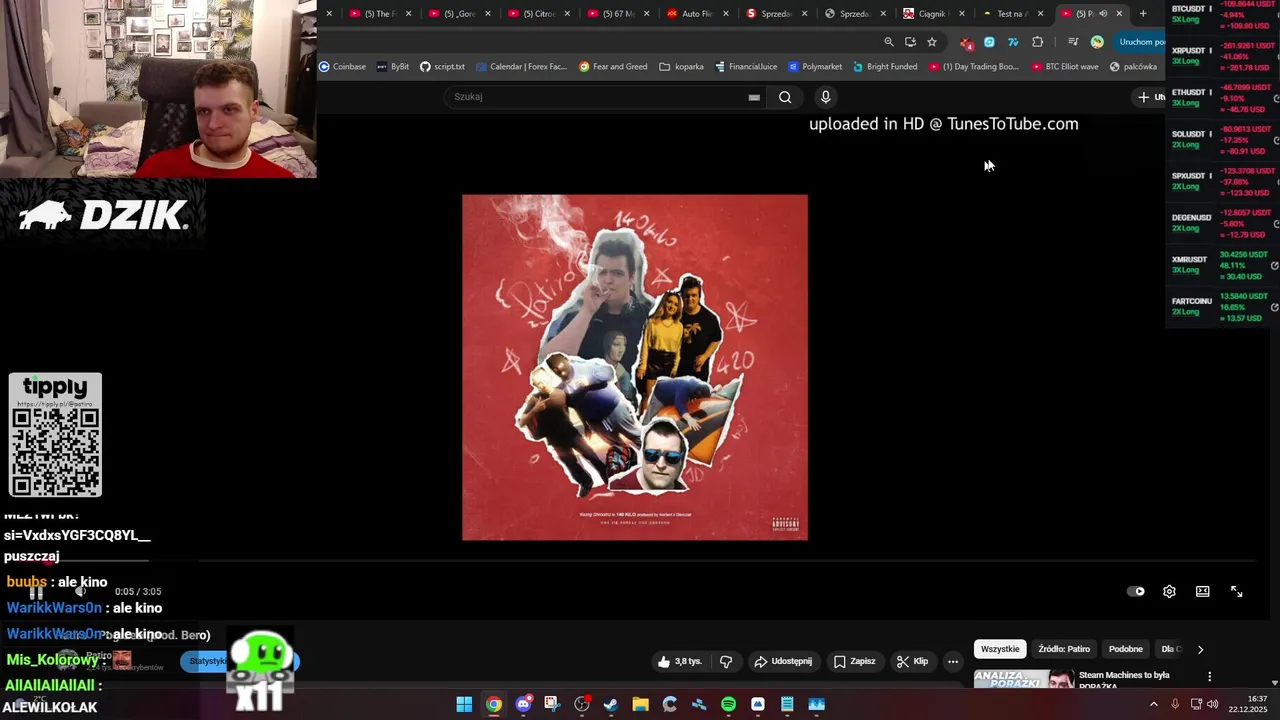The width and height of the screenshot is (1280, 720).
Task: Open a new browser tab
Action: [1143, 14]
